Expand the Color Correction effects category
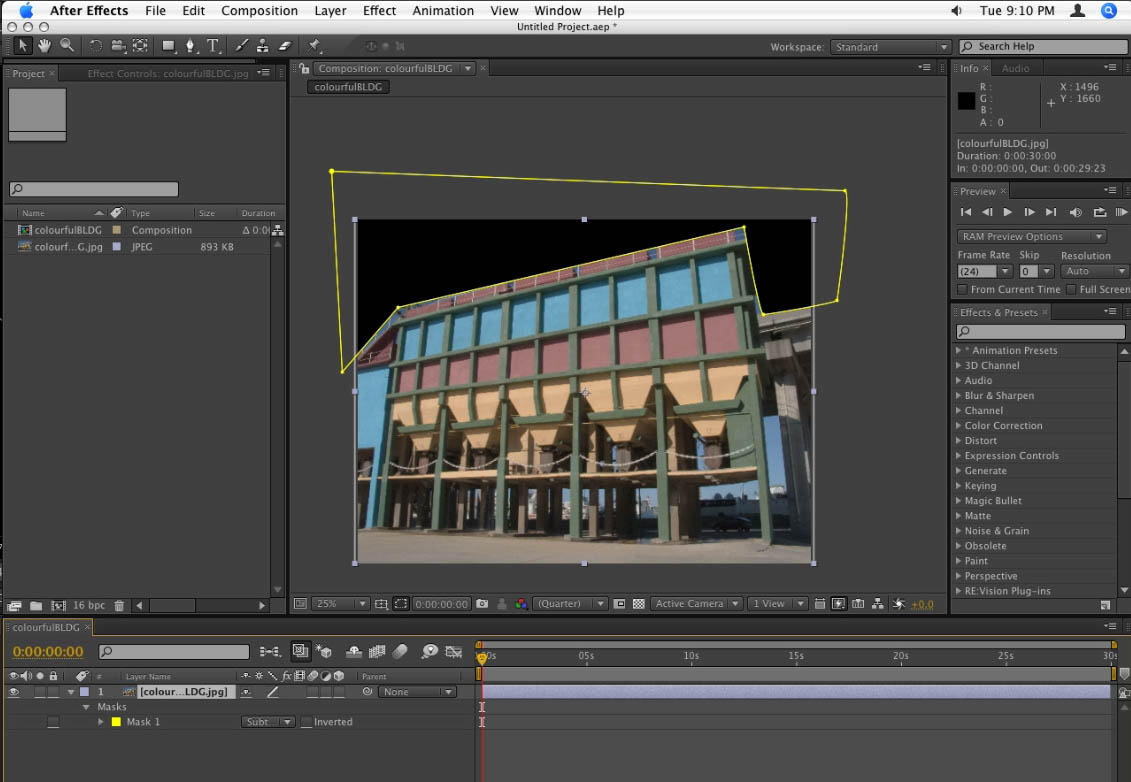1131x782 pixels. [x=959, y=426]
